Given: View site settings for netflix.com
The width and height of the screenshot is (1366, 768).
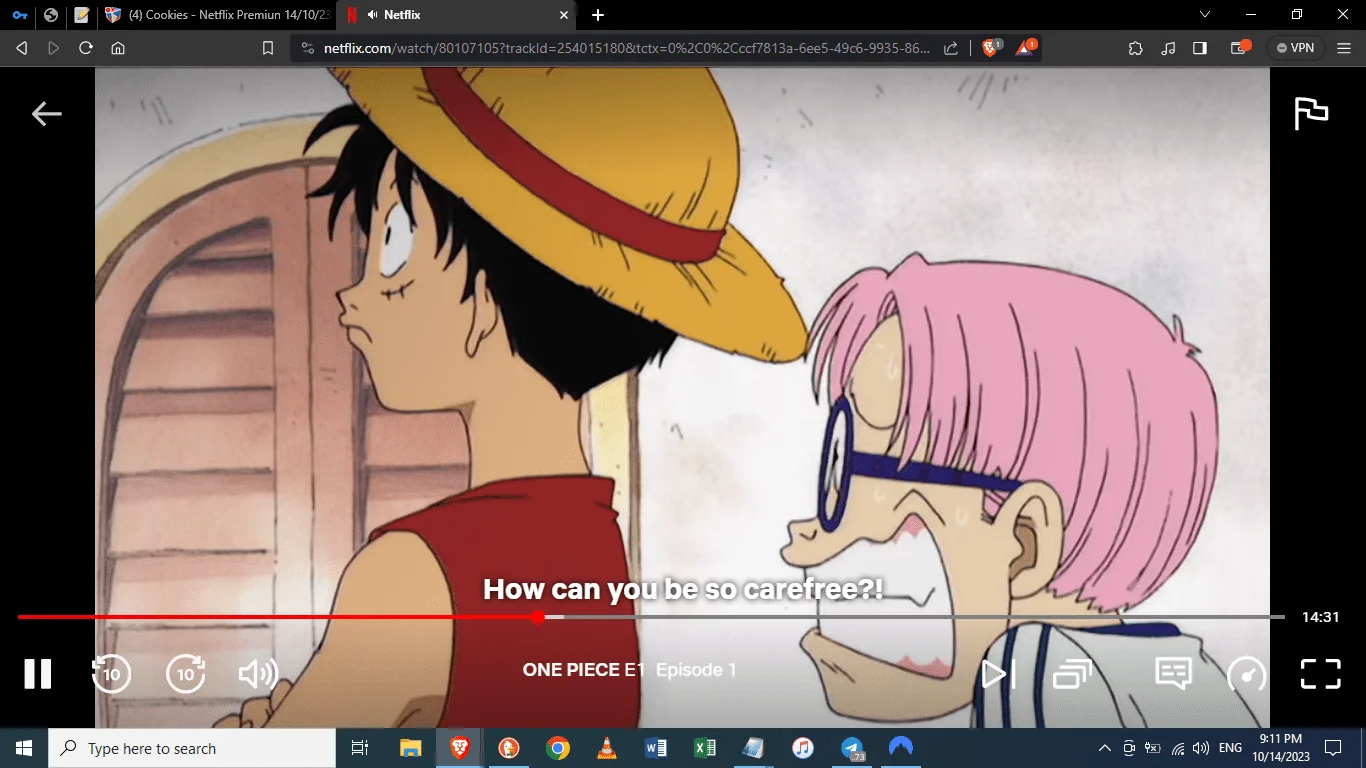Looking at the screenshot, I should click(307, 48).
